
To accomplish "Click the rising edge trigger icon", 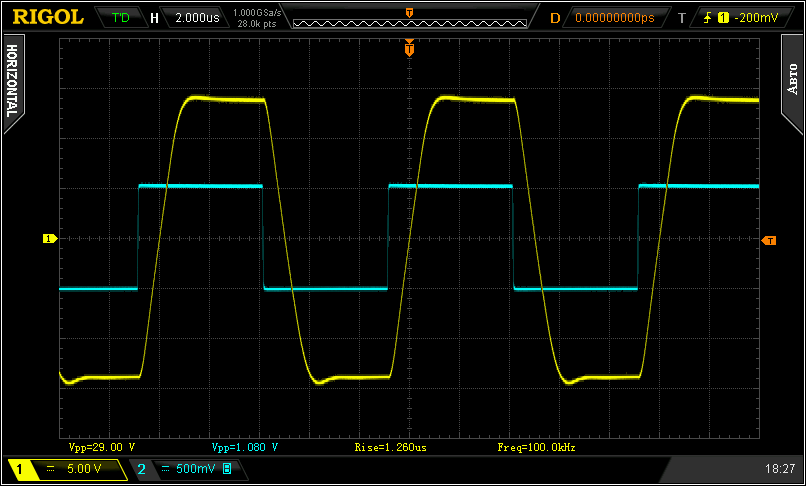I will [x=709, y=18].
